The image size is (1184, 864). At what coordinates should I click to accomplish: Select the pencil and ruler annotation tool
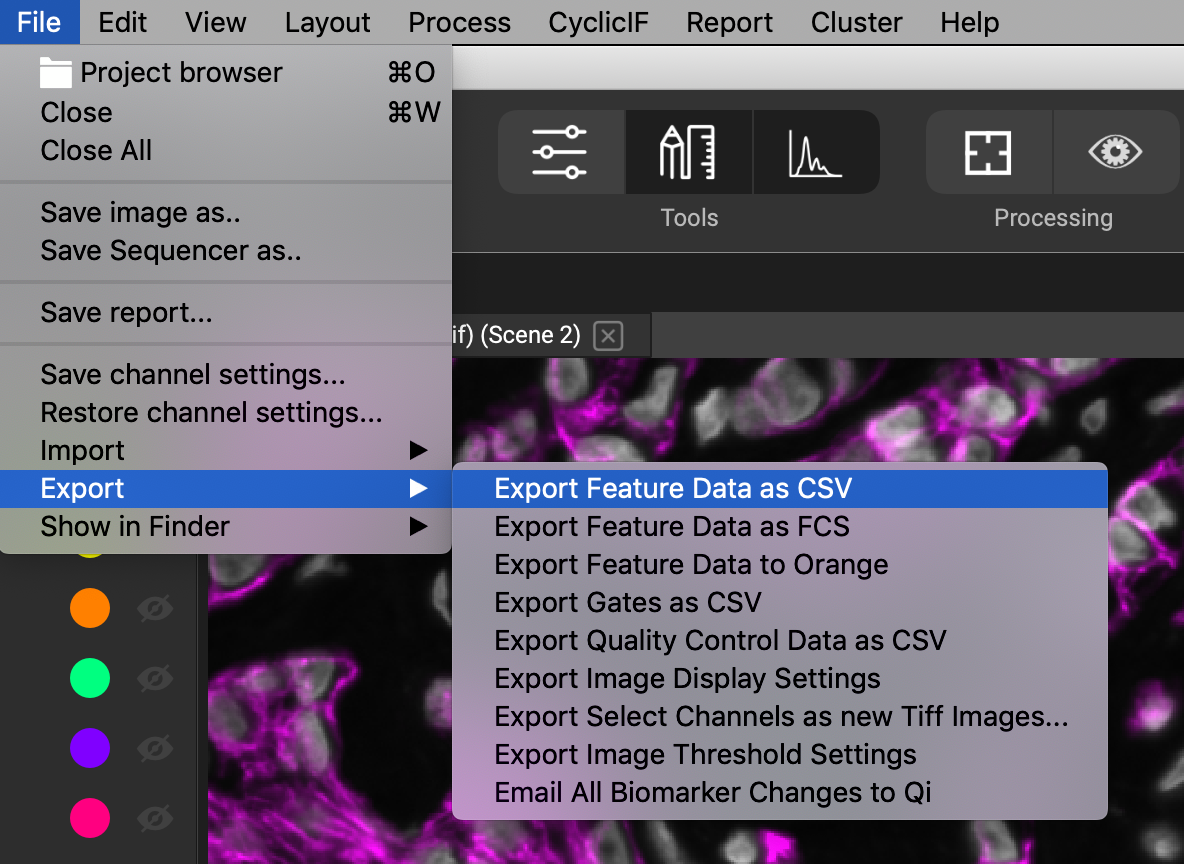pos(688,152)
